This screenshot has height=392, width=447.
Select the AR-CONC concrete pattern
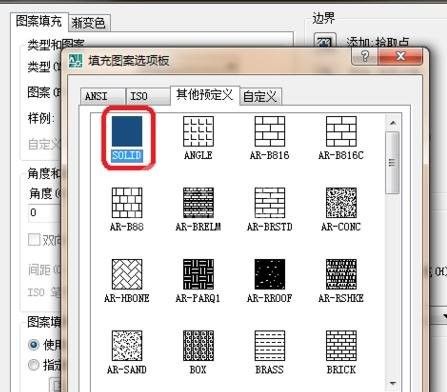point(341,203)
